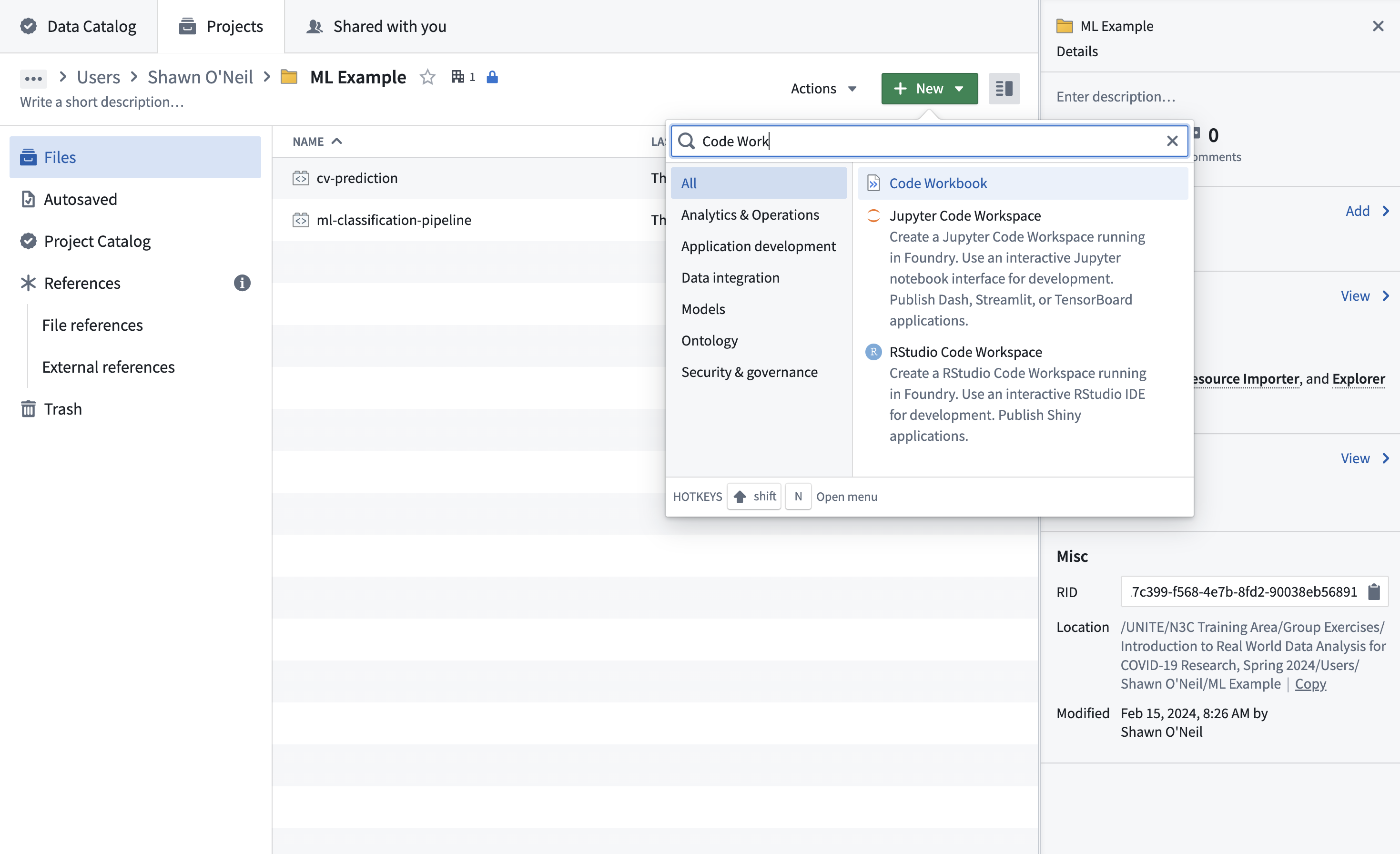Image resolution: width=1400 pixels, height=854 pixels.
Task: Select RStudio Code Workspace
Action: coord(965,351)
